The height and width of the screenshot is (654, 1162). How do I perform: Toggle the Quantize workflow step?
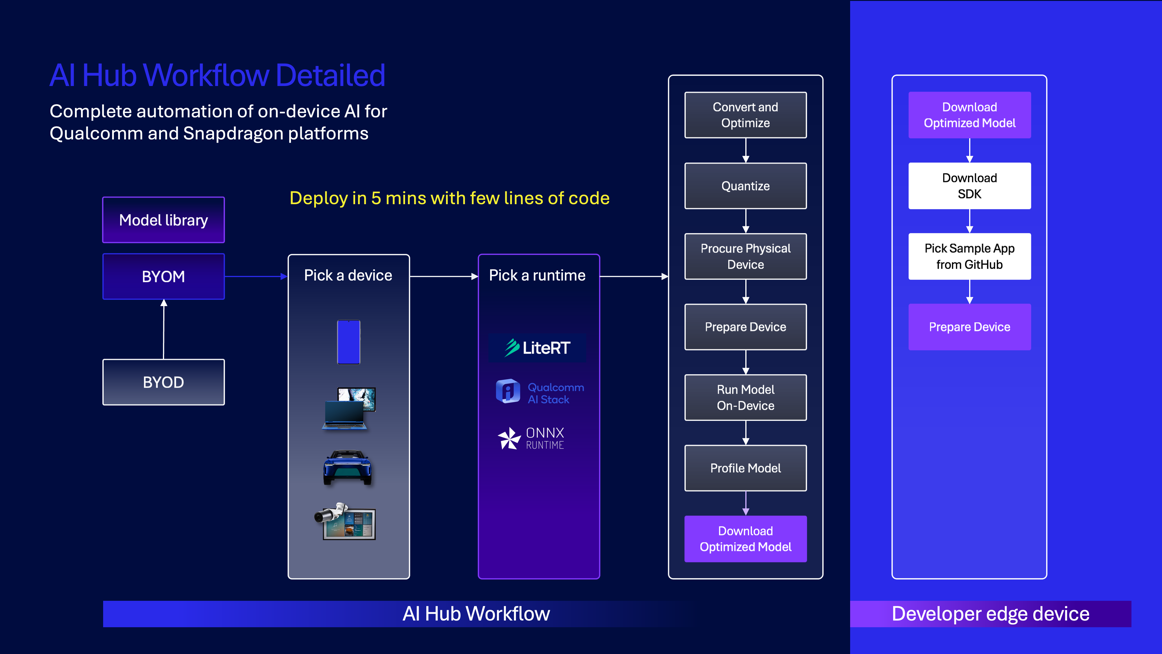[745, 185]
